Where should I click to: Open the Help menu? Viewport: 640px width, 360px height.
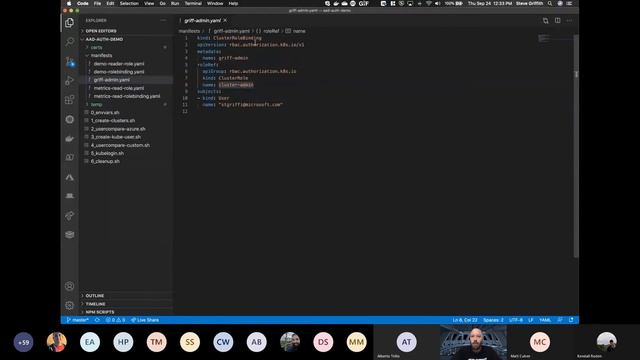(233, 3)
